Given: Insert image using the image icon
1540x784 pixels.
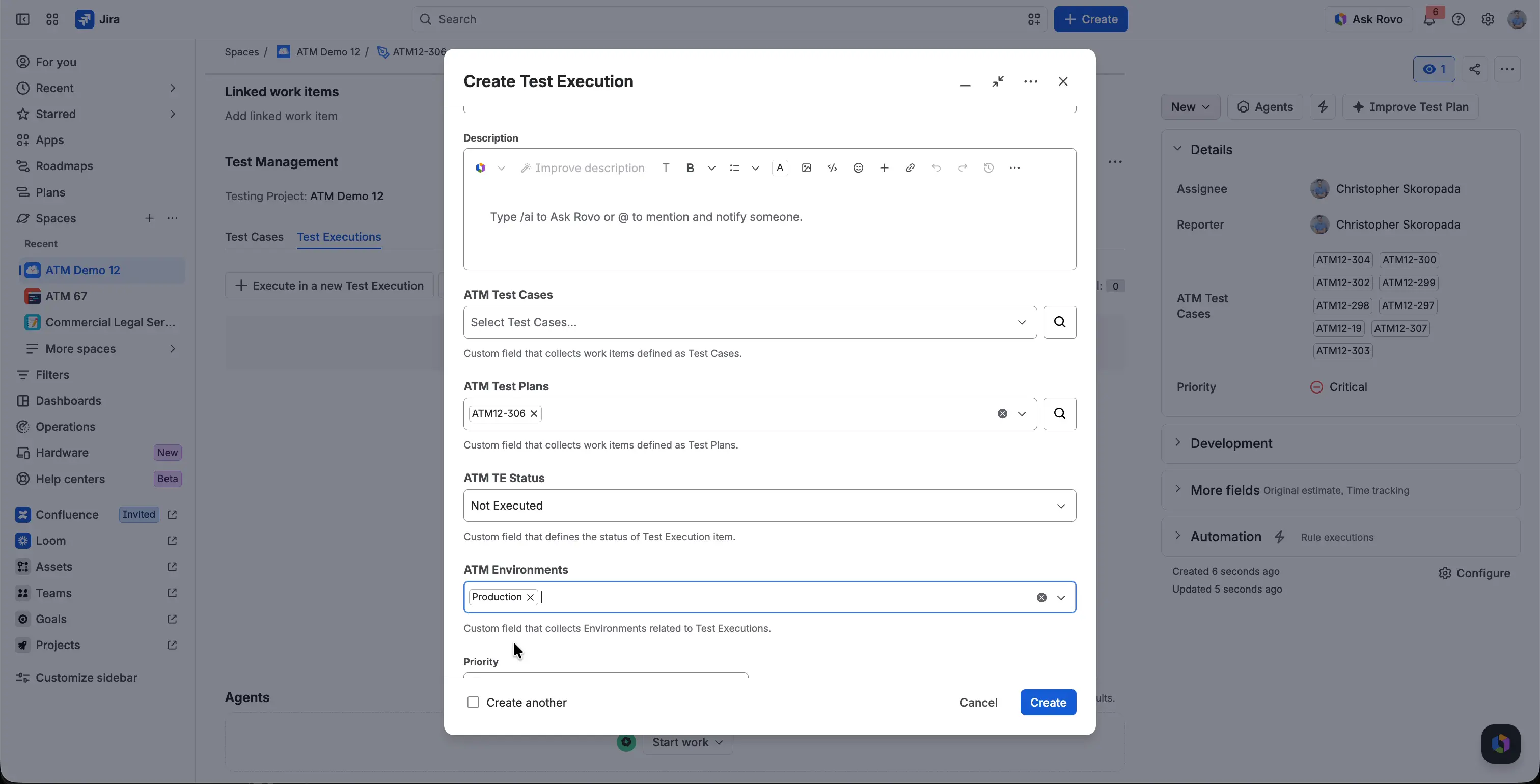Looking at the screenshot, I should [x=806, y=168].
